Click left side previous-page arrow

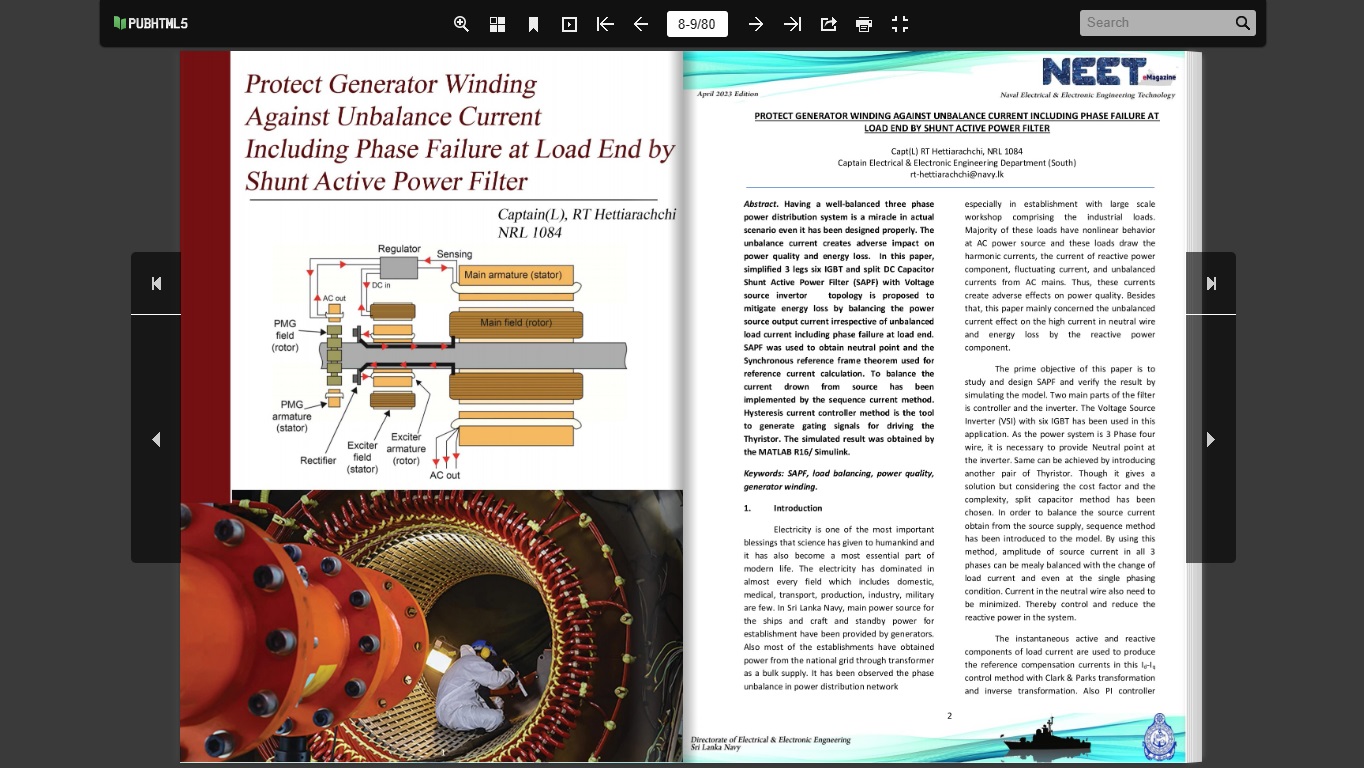tap(156, 439)
